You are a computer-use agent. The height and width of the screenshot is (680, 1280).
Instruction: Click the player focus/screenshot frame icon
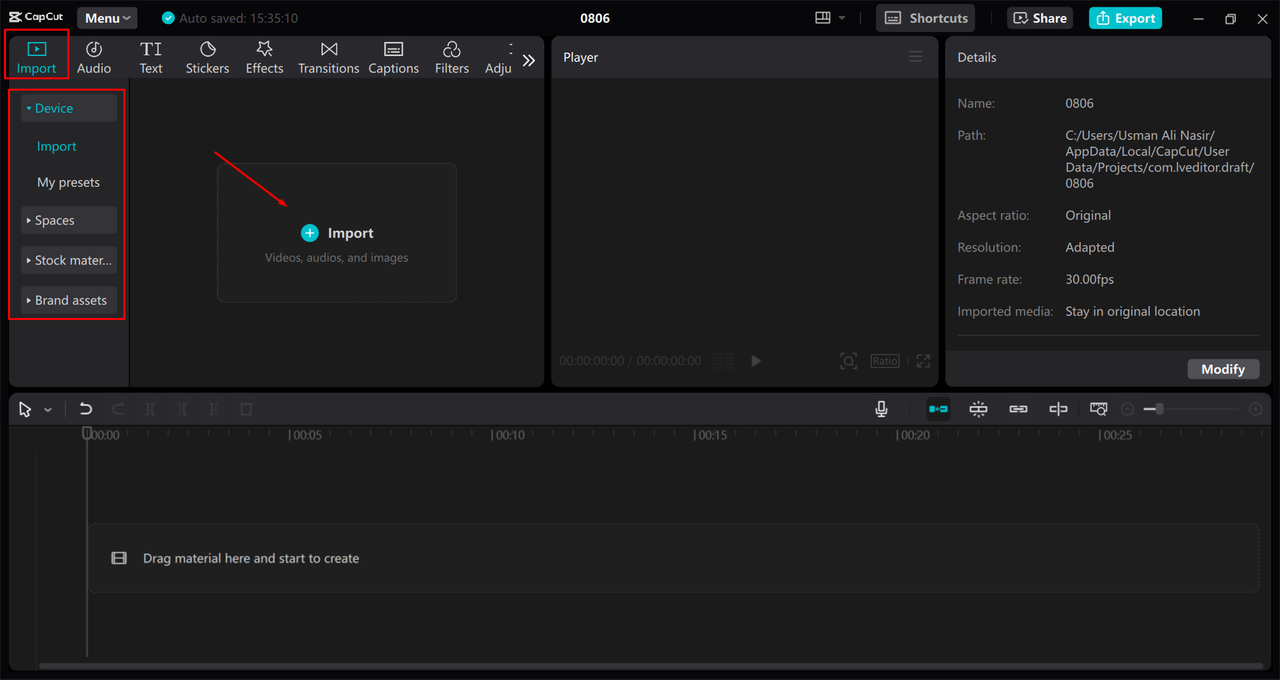pyautogui.click(x=848, y=361)
